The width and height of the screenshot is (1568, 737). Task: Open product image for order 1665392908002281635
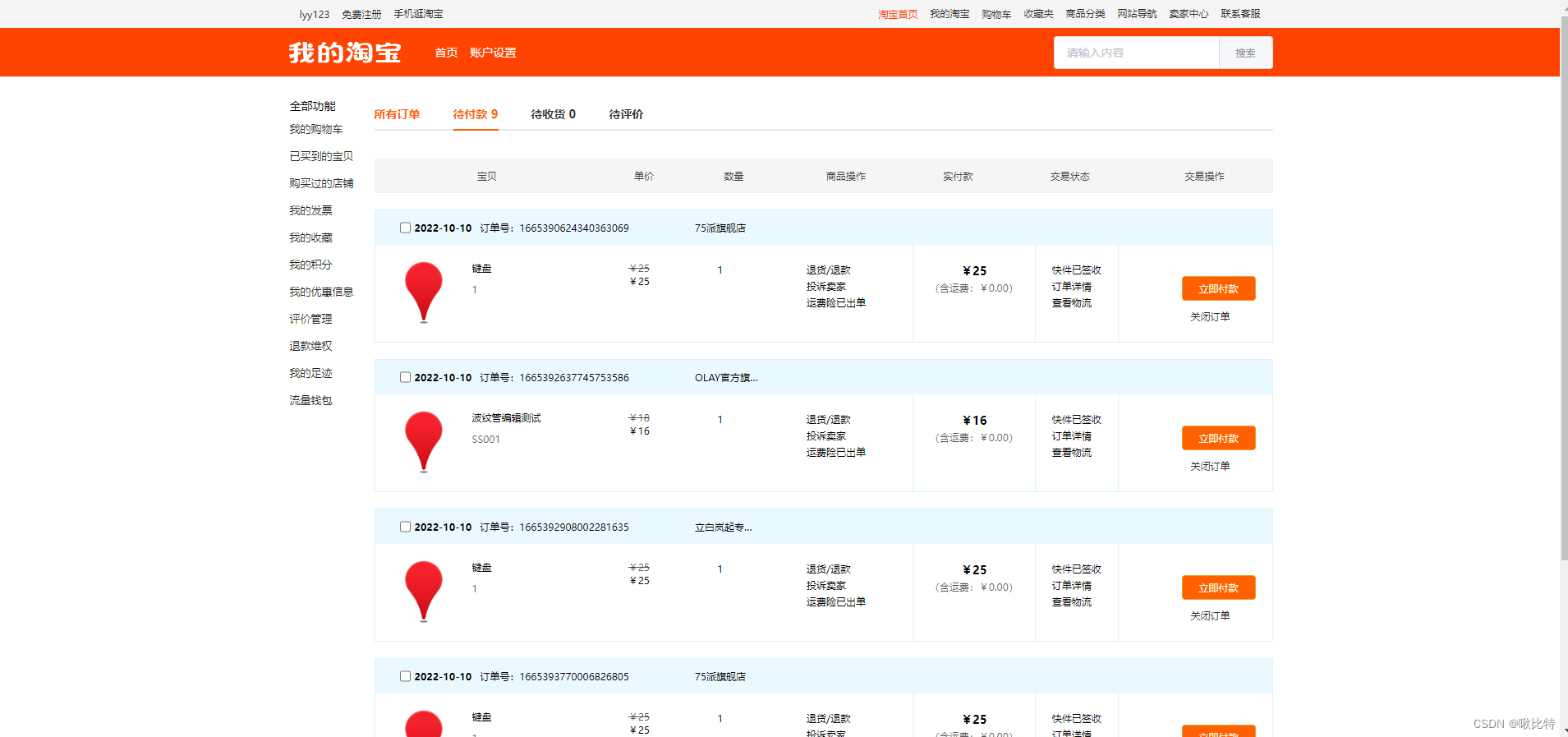424,592
